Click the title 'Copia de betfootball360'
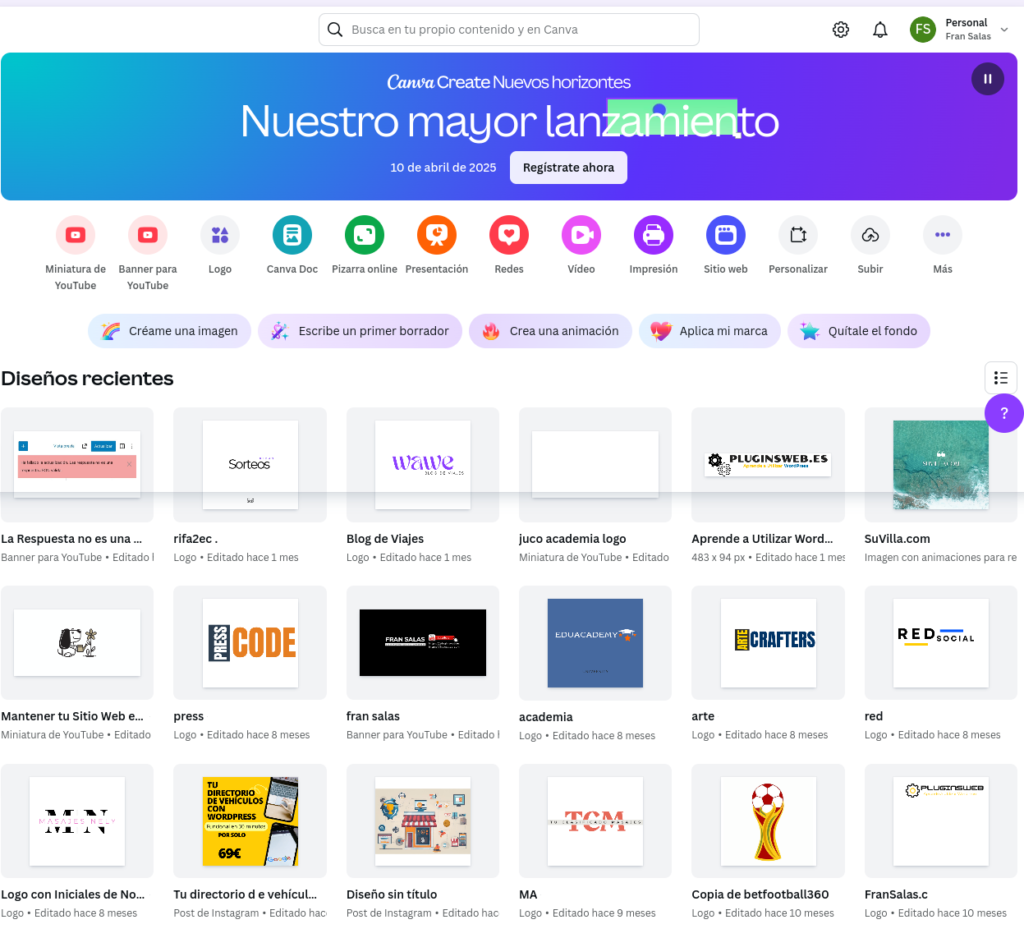Image resolution: width=1024 pixels, height=938 pixels. [760, 894]
